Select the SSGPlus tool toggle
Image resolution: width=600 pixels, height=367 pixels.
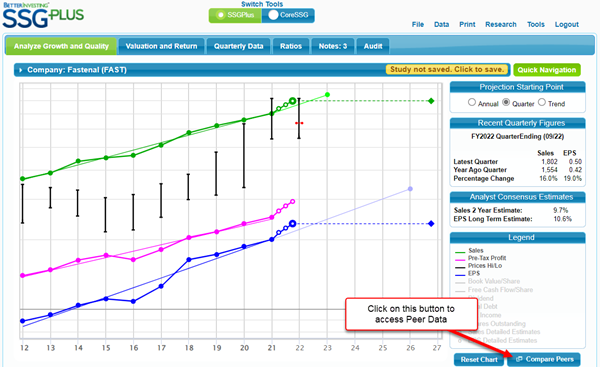[235, 15]
